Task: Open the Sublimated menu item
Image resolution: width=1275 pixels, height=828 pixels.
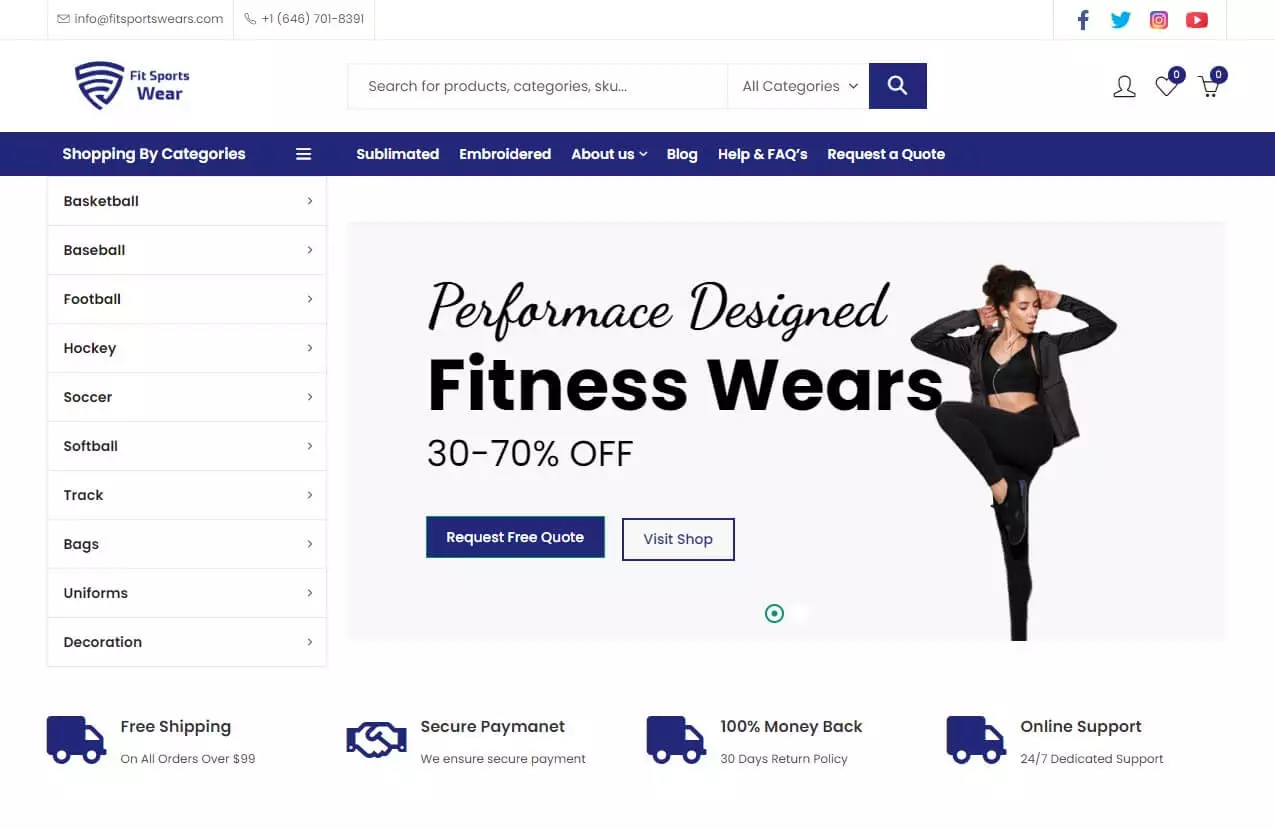Action: pyautogui.click(x=398, y=154)
